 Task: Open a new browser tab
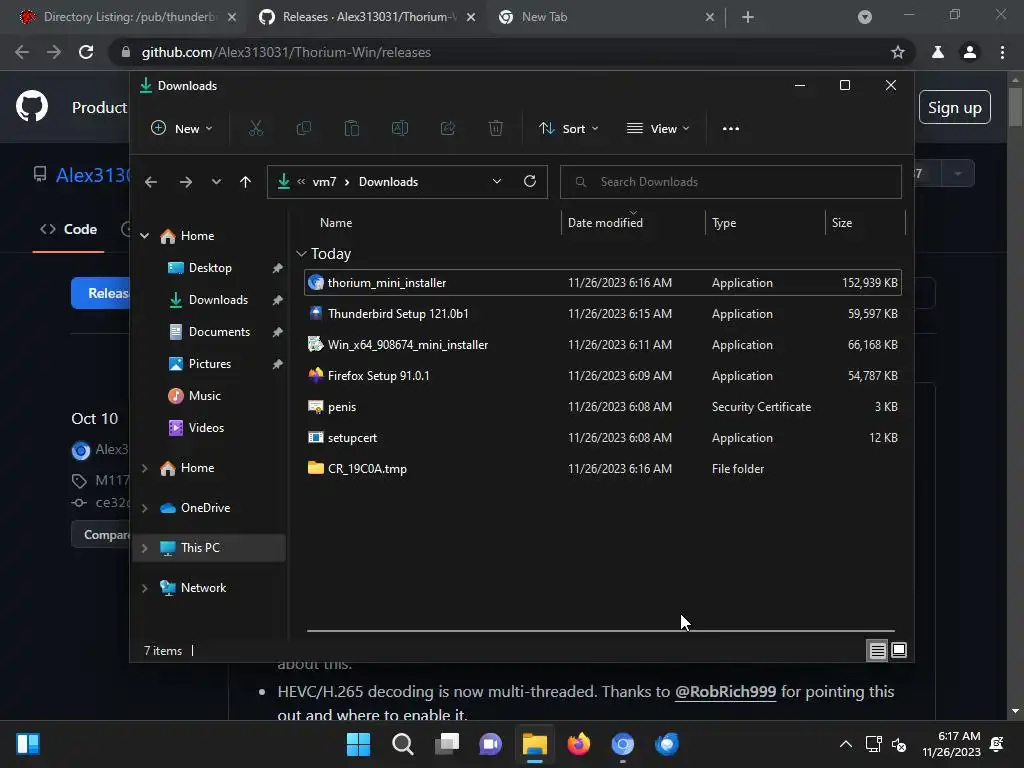click(748, 17)
